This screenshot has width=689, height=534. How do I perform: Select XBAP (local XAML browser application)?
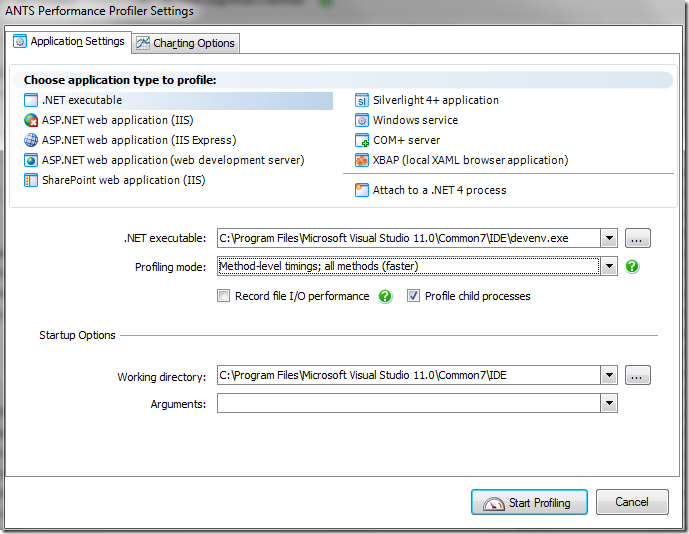[x=461, y=160]
